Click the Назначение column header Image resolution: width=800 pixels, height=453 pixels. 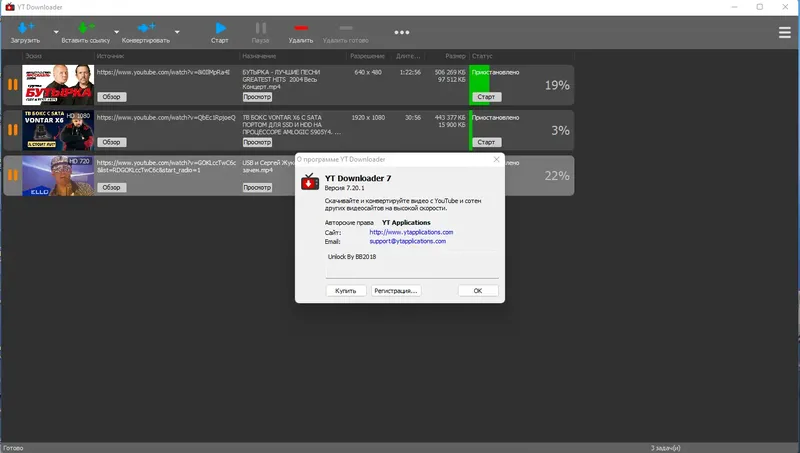(x=259, y=56)
